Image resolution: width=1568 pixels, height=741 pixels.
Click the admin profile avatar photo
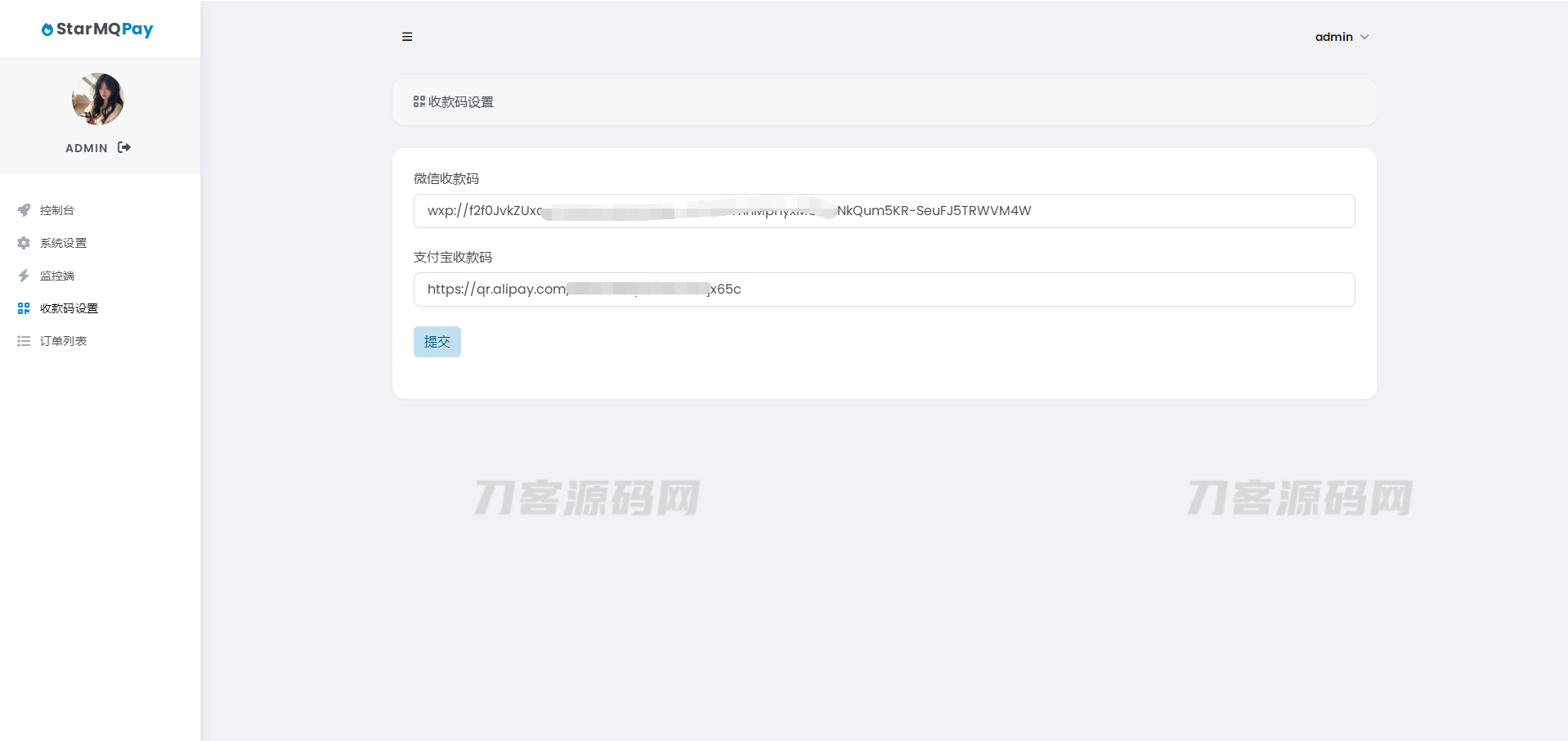pyautogui.click(x=98, y=99)
